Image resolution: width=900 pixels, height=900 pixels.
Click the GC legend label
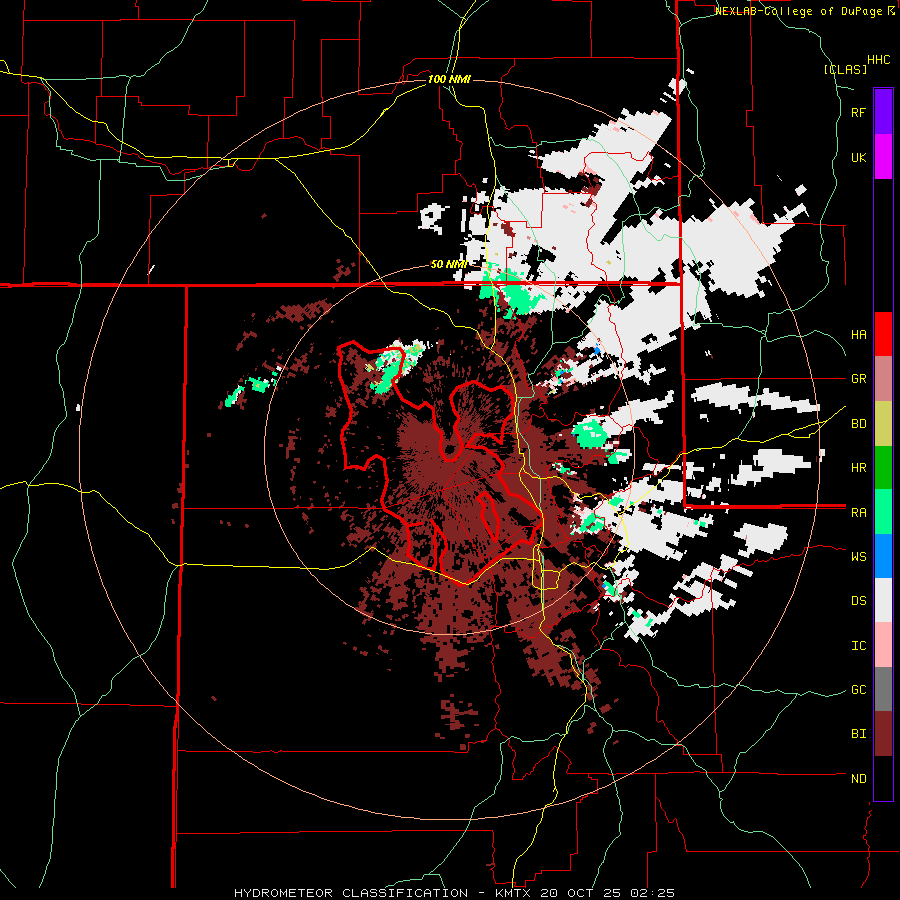point(858,690)
